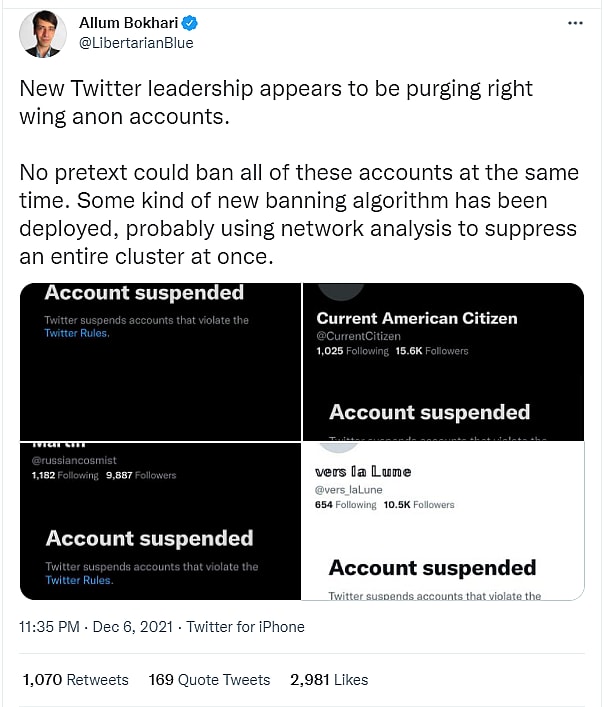Screen dimensions: 605x707
Task: Open the vers la Lune screenshot
Action: pos(443,521)
